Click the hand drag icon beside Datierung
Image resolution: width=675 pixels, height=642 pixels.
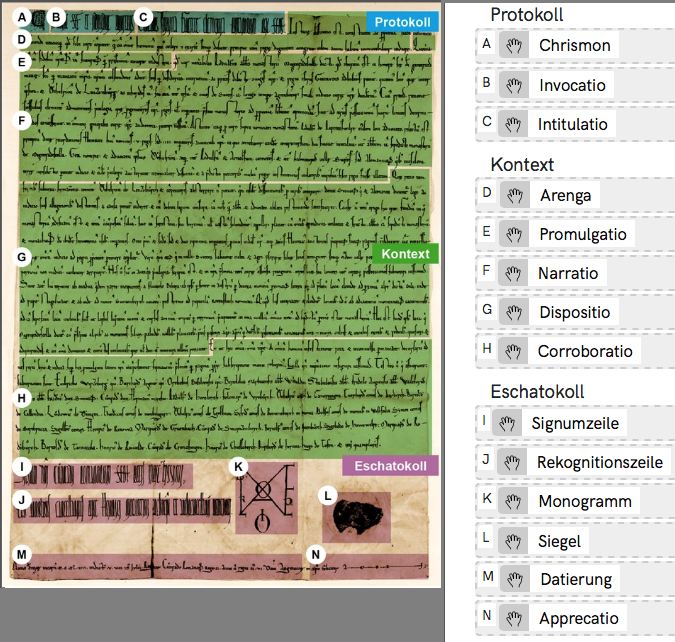[513, 579]
